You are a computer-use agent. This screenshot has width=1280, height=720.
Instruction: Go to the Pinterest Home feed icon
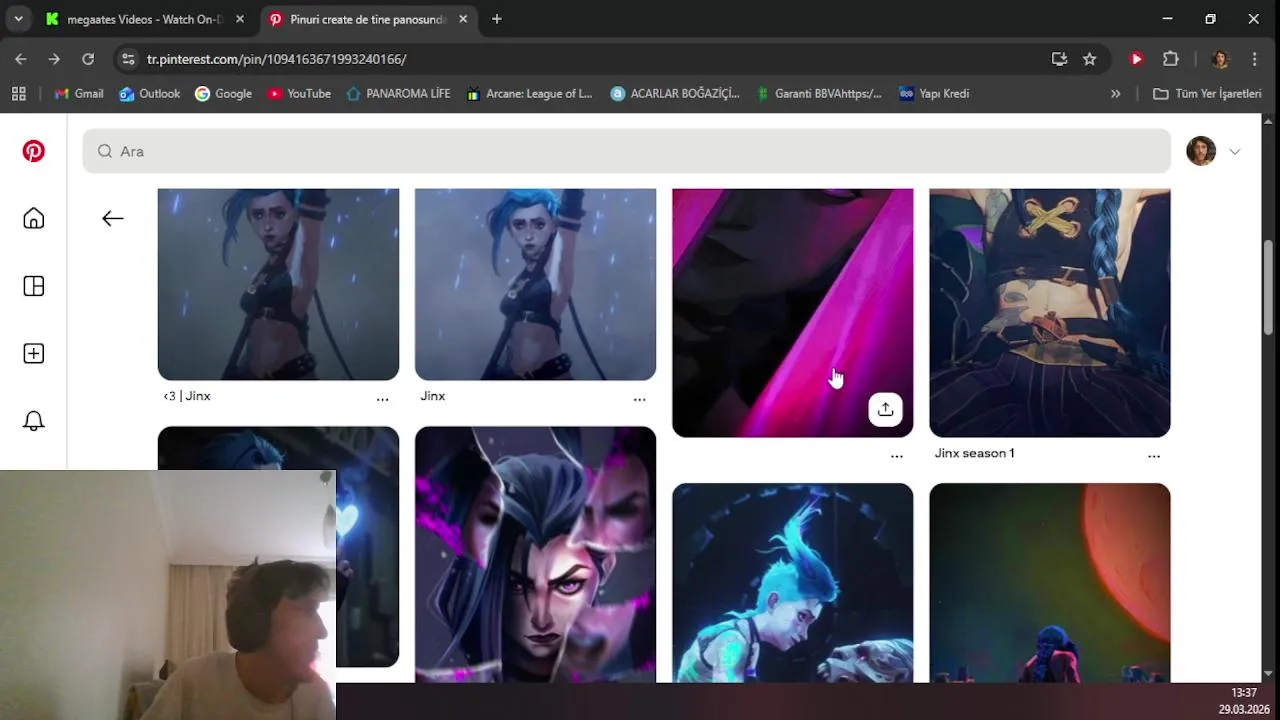(34, 219)
